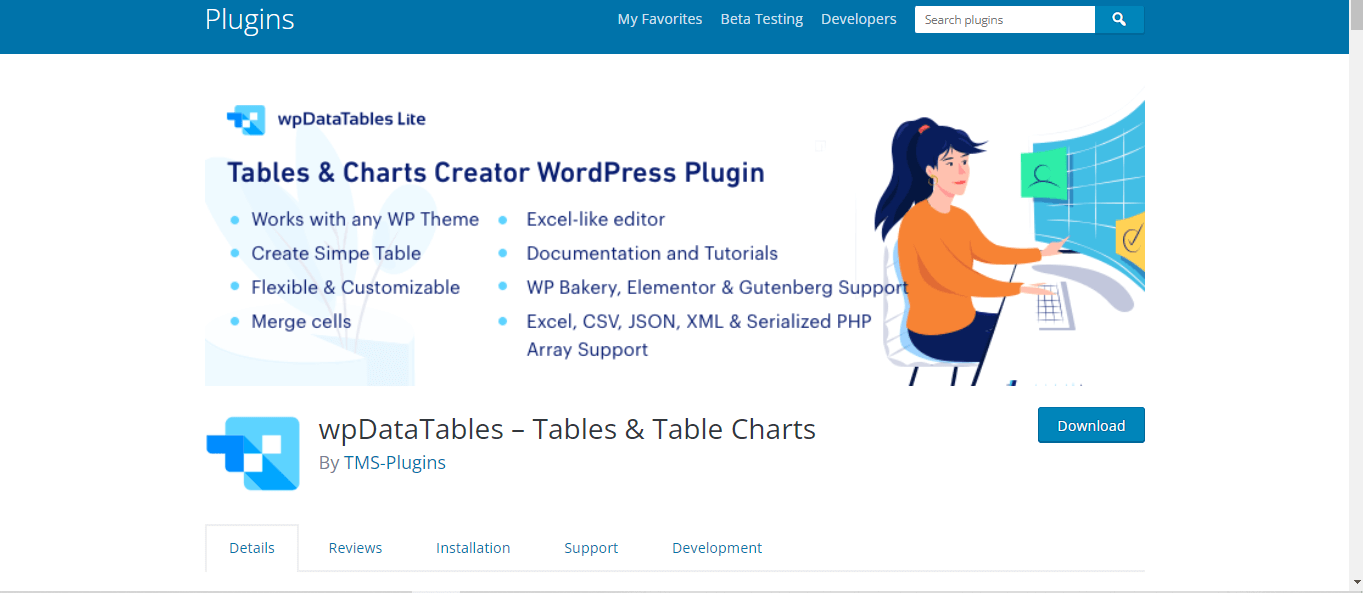Click 'Merge cells' text in banner
The image size is (1363, 593).
(x=301, y=321)
